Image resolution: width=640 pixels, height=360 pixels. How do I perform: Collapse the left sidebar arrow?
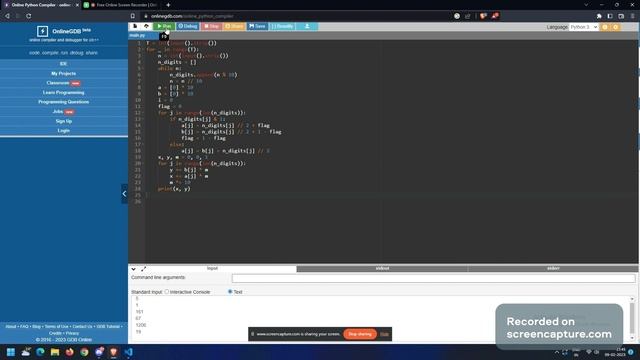coord(124,194)
